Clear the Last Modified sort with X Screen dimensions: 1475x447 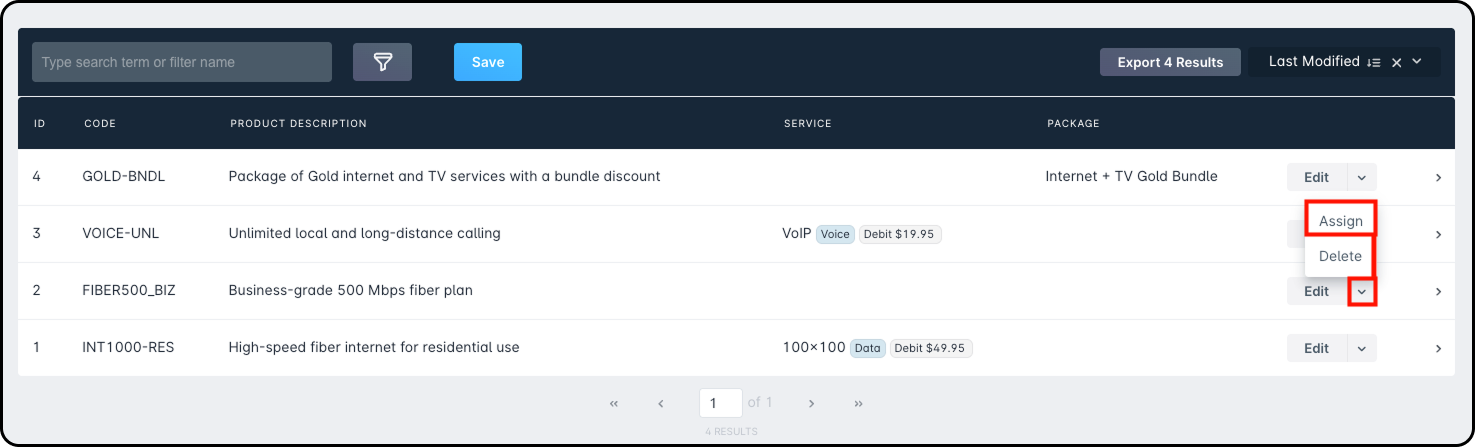(1397, 62)
